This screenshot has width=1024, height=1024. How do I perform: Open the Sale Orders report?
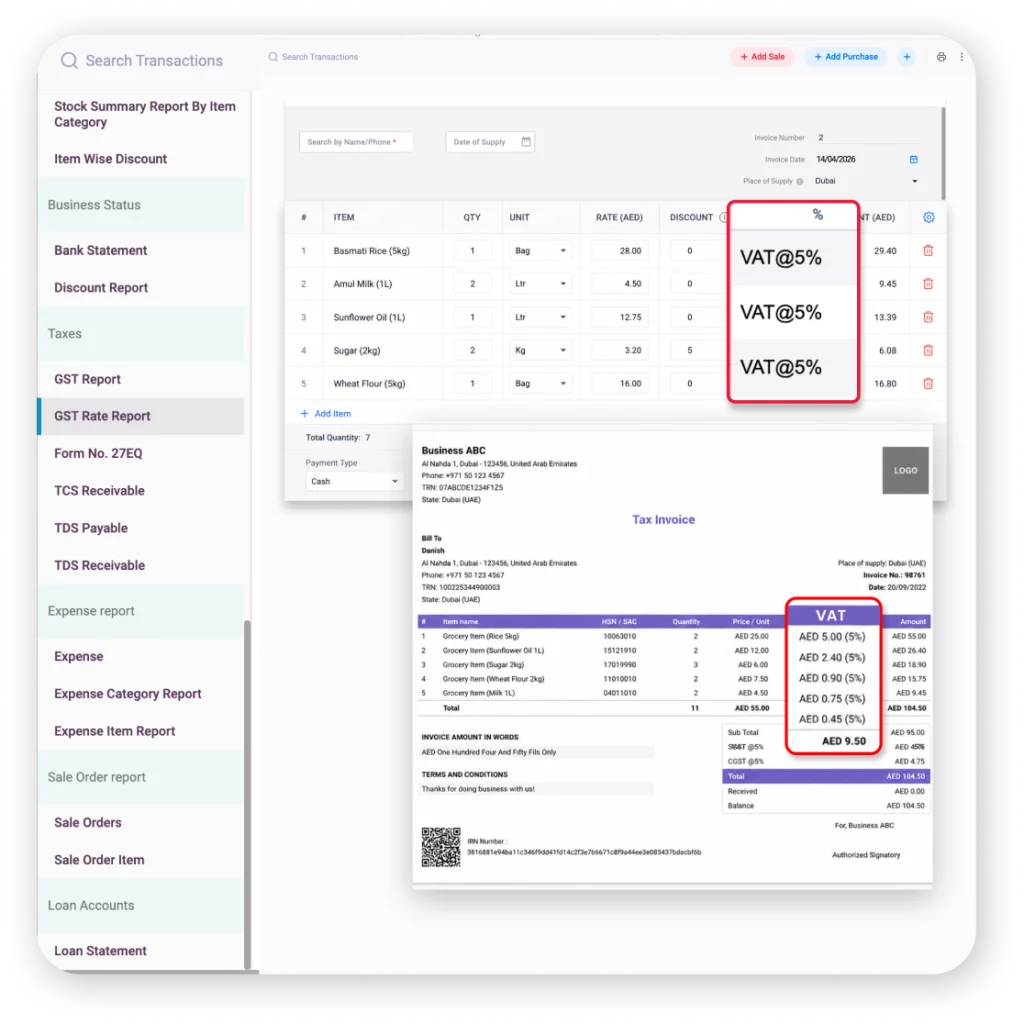pyautogui.click(x=88, y=822)
